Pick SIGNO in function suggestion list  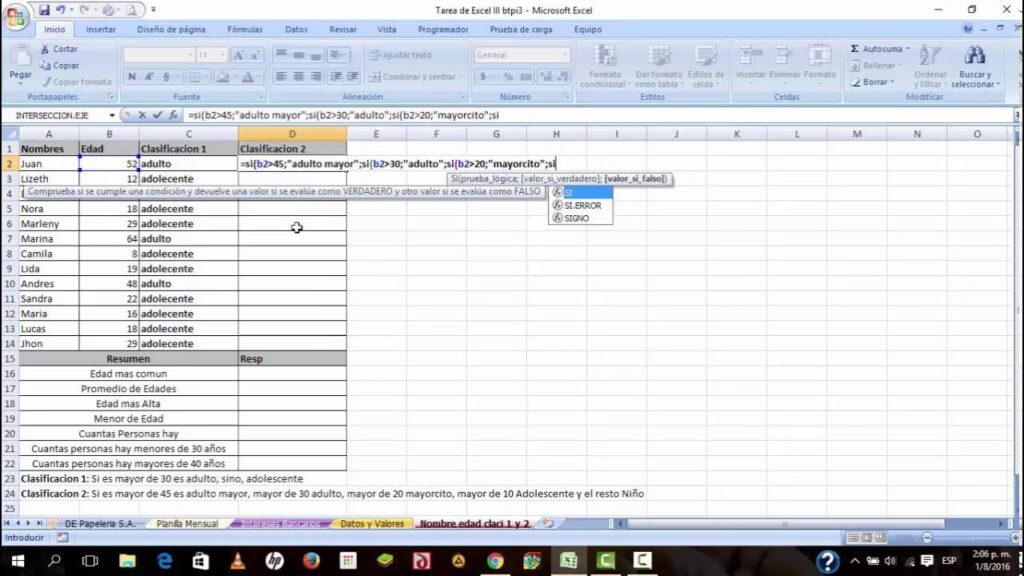tap(576, 217)
